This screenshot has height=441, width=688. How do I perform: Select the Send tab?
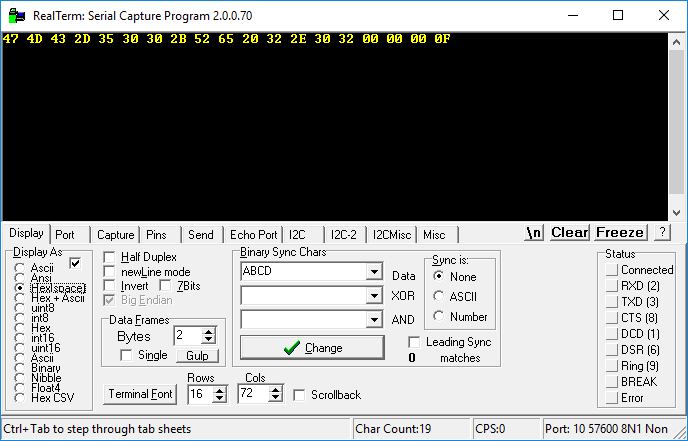click(x=201, y=235)
